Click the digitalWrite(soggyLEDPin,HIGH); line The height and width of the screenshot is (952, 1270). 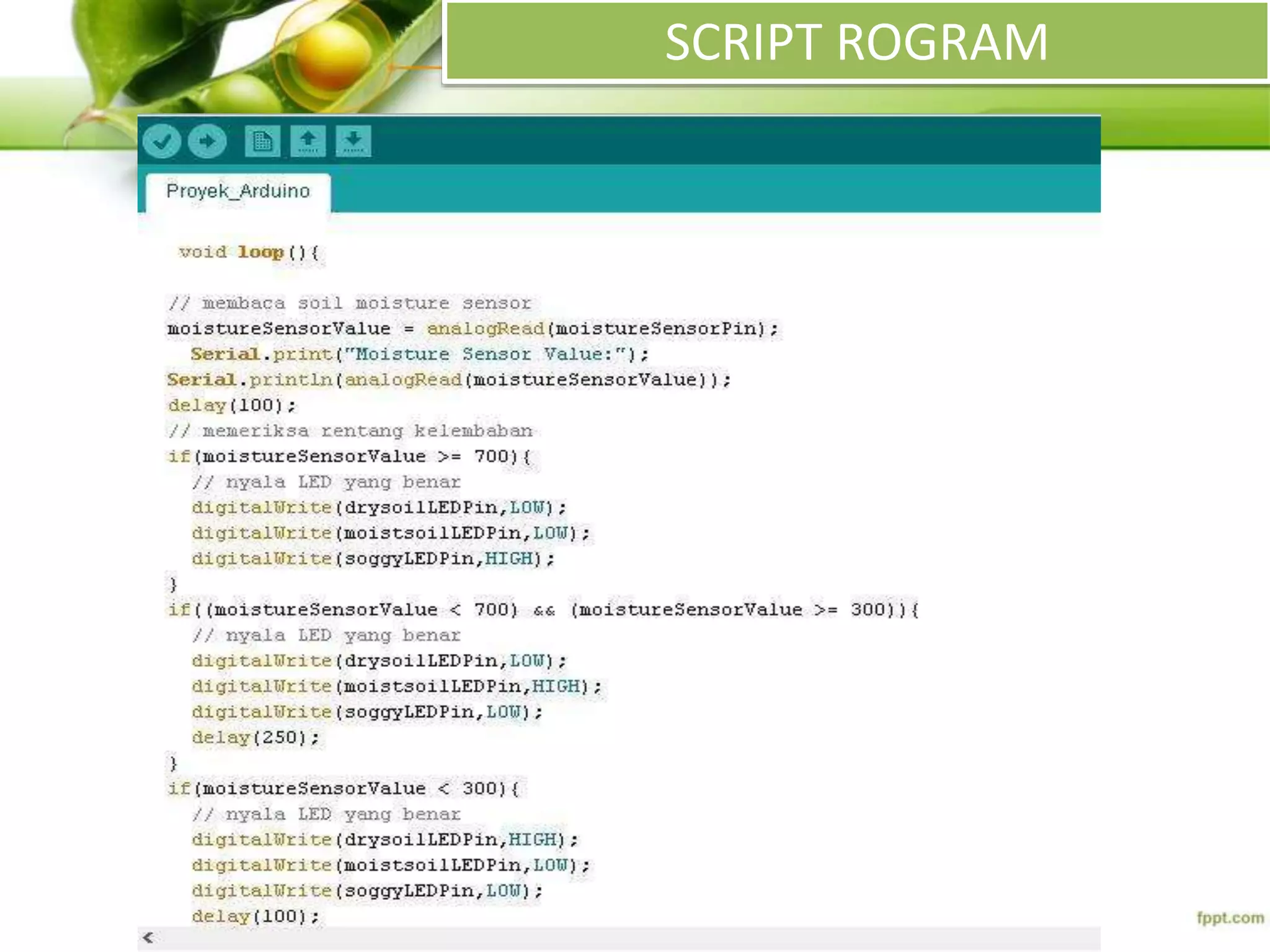tap(373, 559)
